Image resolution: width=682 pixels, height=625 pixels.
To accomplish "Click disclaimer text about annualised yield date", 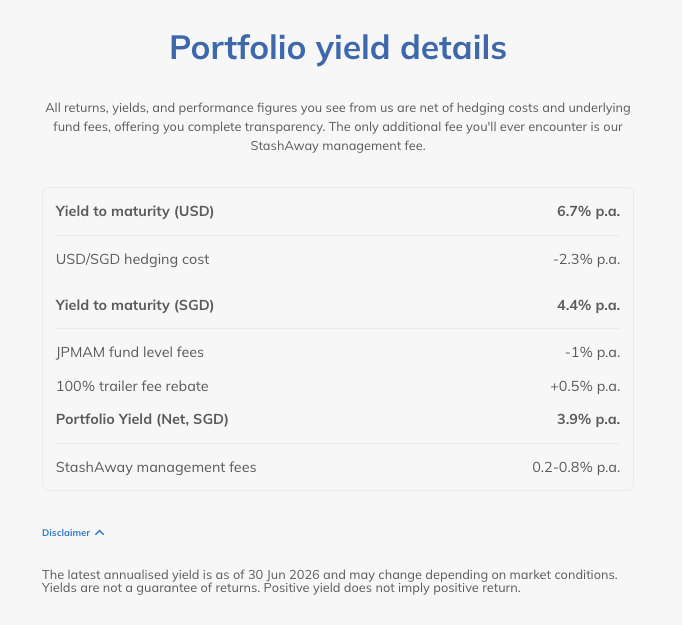I will (x=330, y=575).
